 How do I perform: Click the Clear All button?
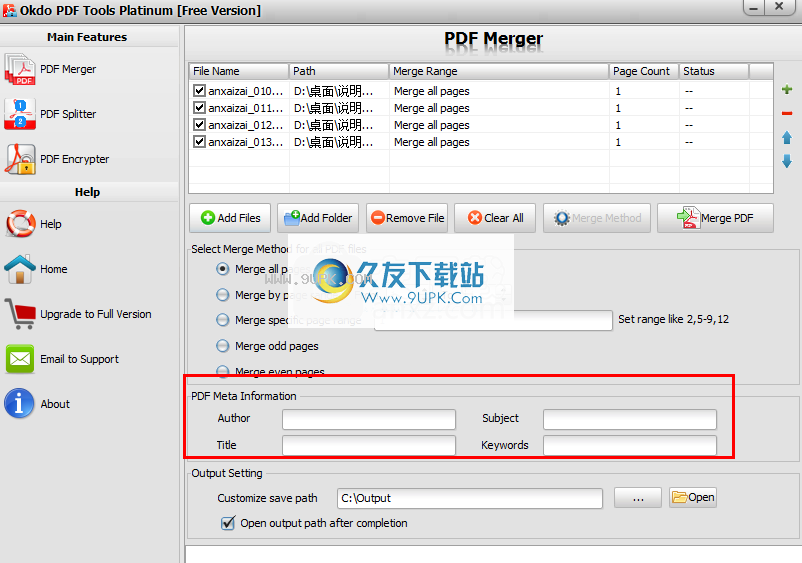[x=495, y=218]
